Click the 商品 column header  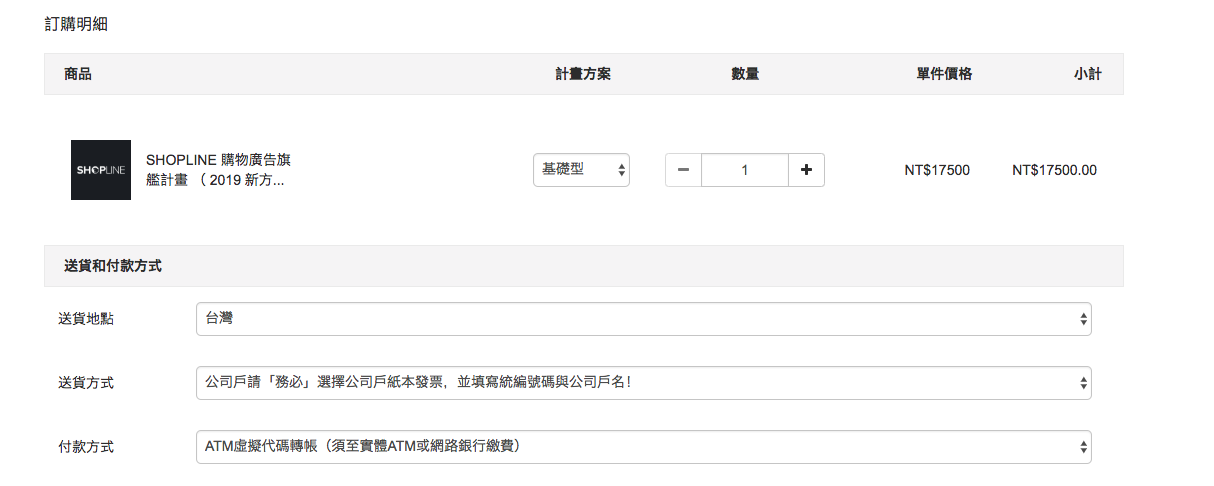click(x=78, y=74)
